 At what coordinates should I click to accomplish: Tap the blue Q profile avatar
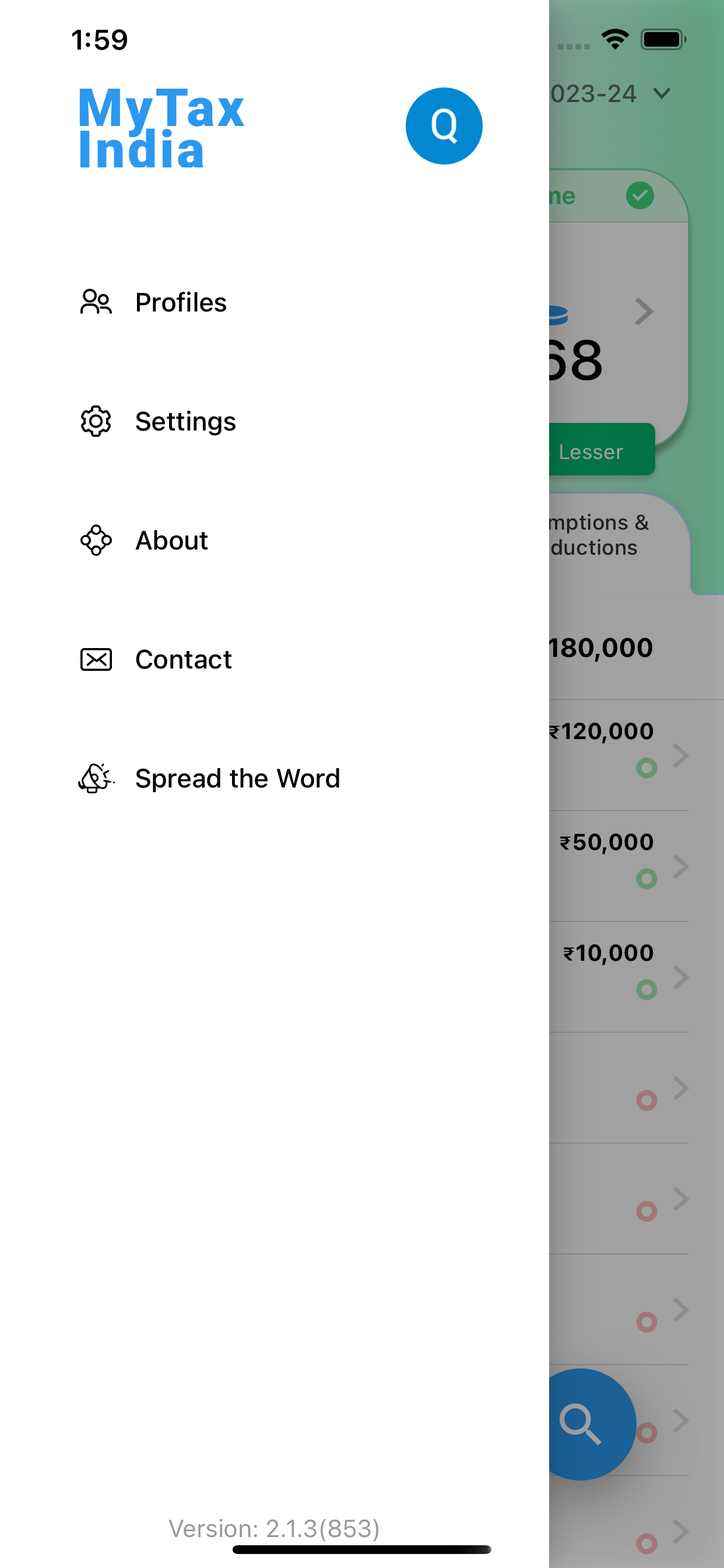pos(444,126)
